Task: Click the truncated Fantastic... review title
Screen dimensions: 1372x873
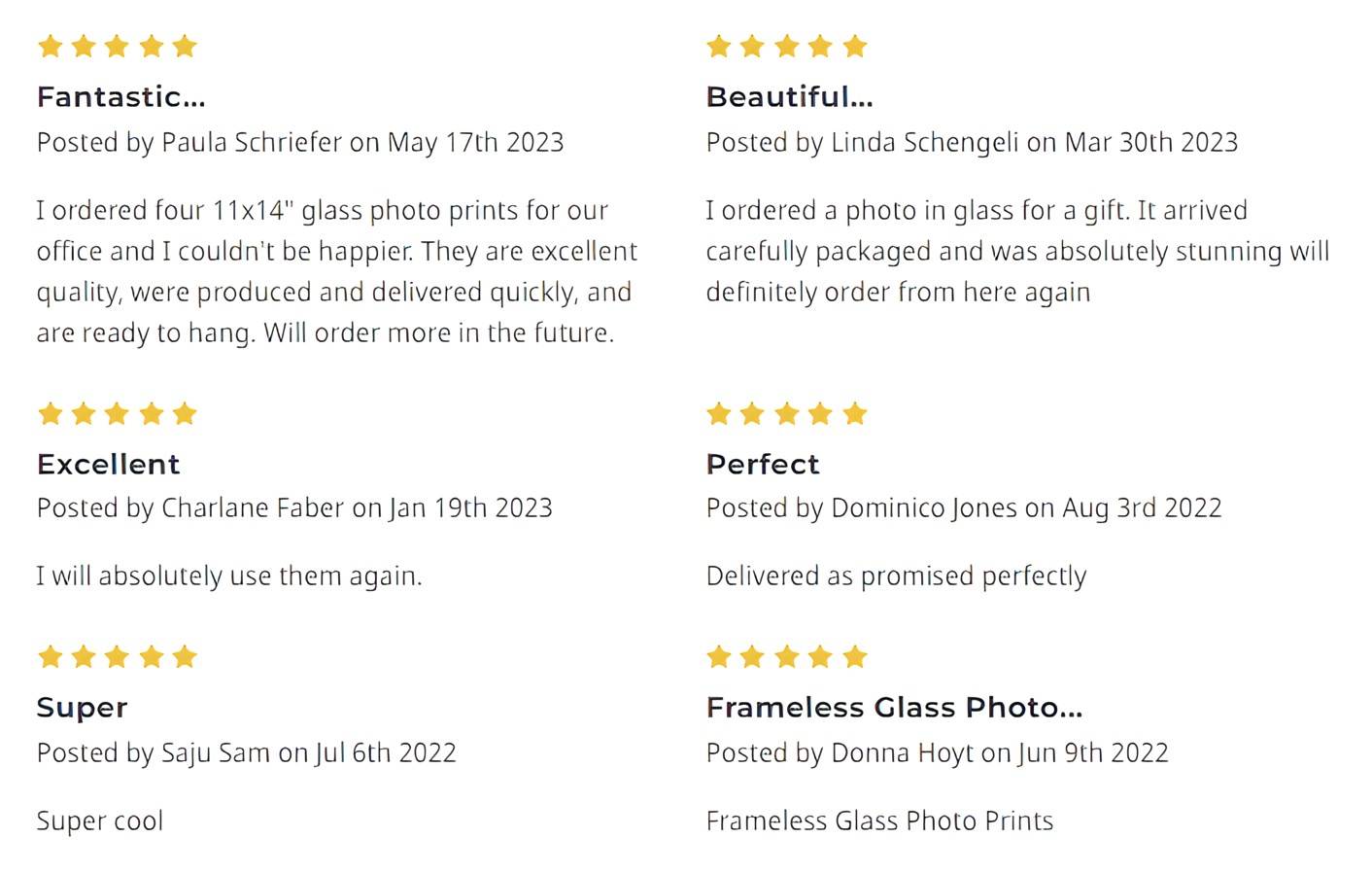Action: tap(121, 97)
